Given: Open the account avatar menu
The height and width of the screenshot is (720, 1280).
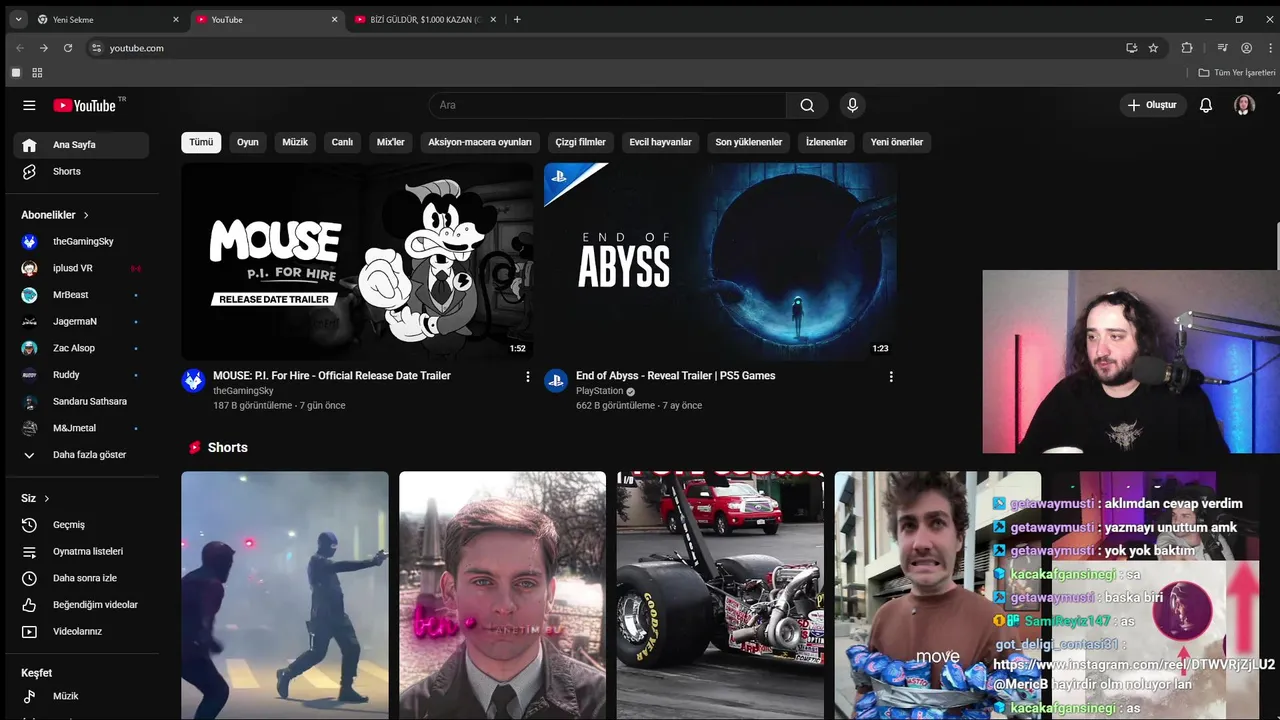Looking at the screenshot, I should click(1244, 105).
